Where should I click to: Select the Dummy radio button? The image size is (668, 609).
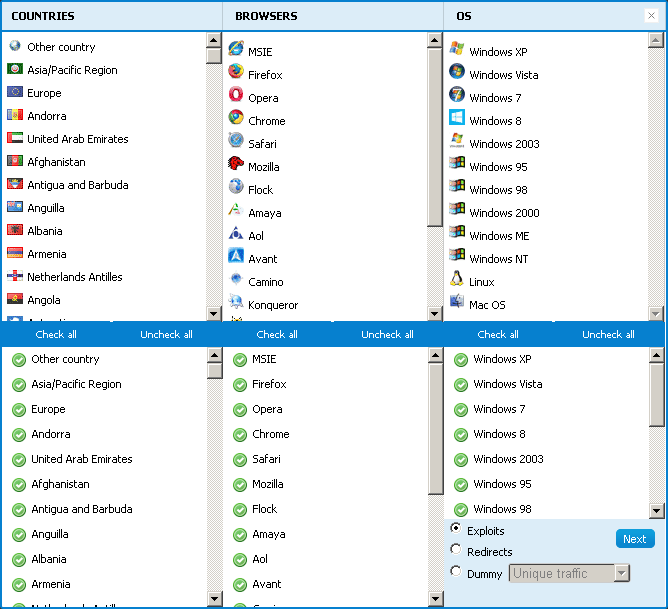[456, 571]
